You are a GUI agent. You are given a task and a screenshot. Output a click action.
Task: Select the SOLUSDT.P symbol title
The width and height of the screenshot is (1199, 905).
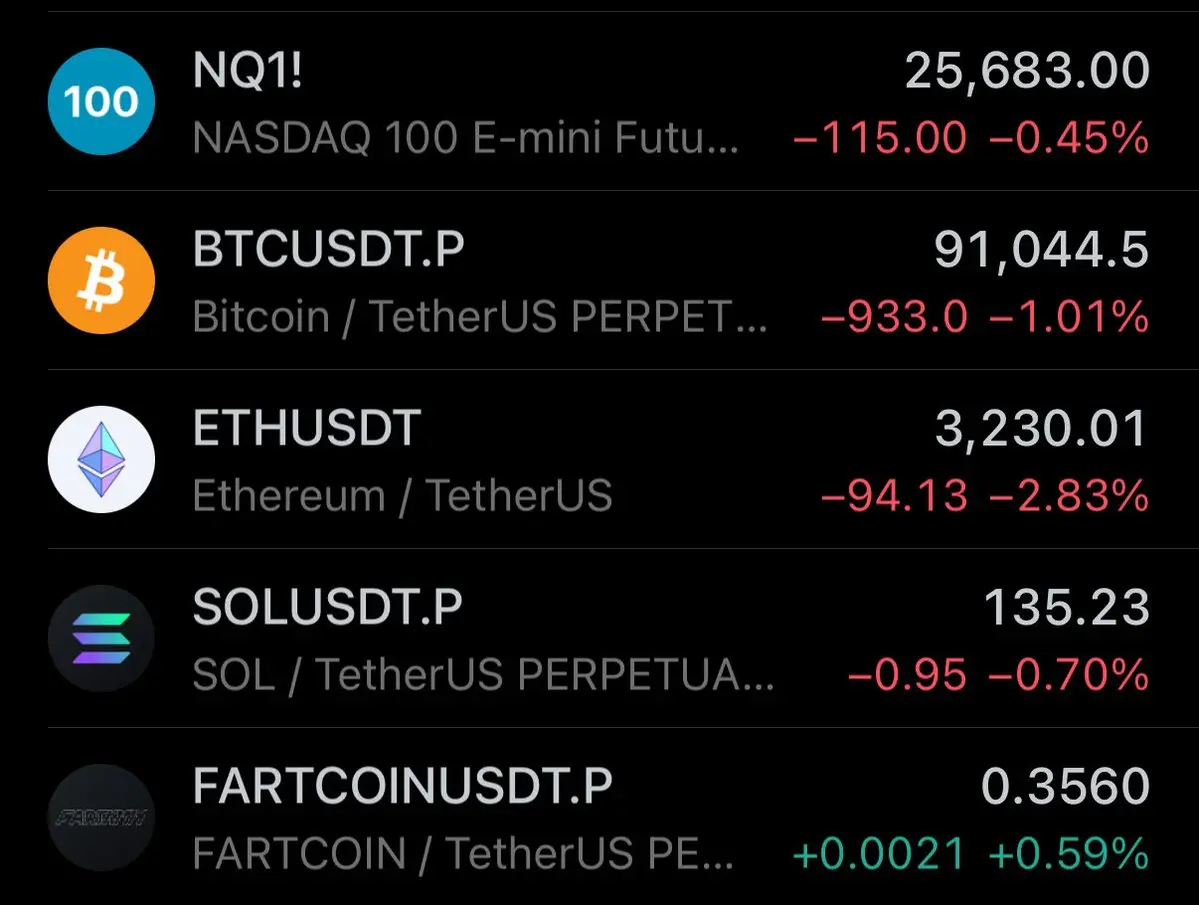coord(327,607)
